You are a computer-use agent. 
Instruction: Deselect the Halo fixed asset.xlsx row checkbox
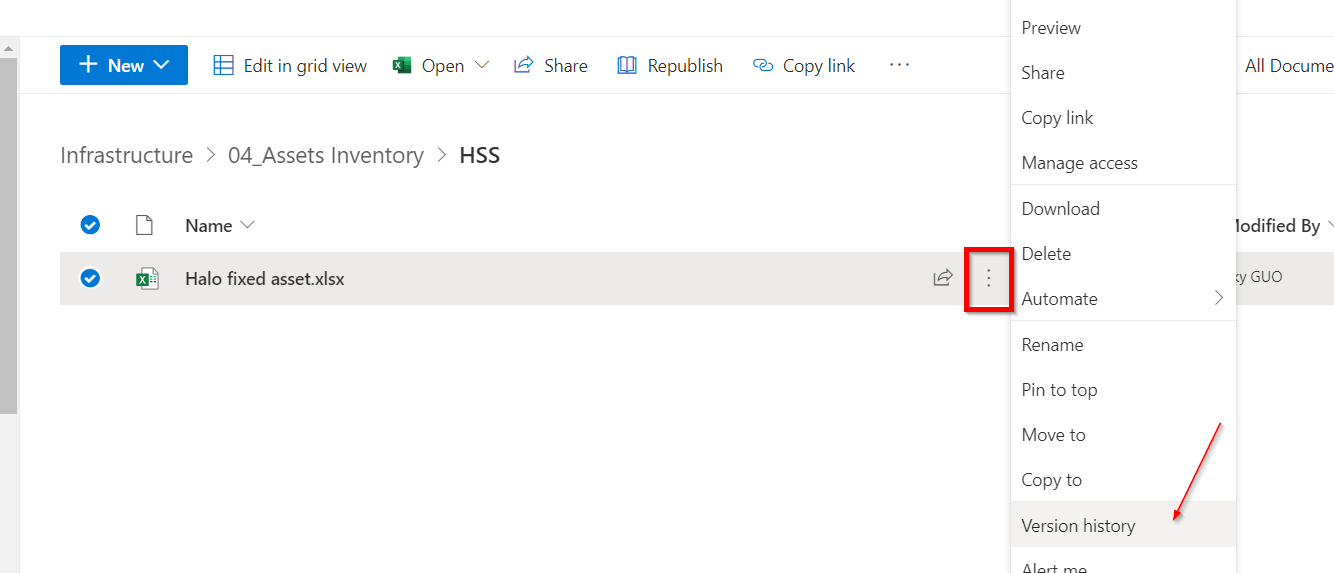click(90, 278)
